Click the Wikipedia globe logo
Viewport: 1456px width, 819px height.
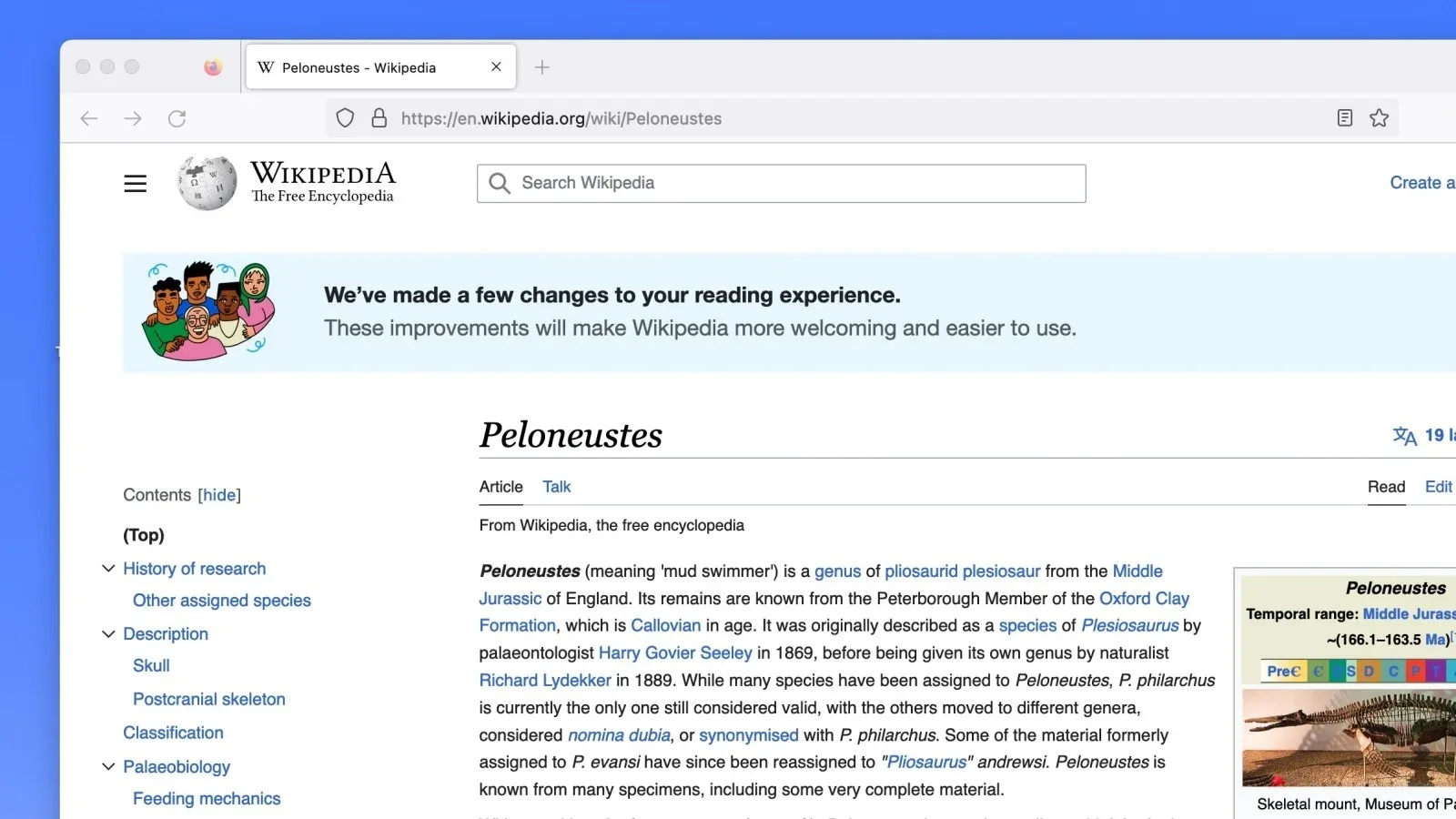pyautogui.click(x=207, y=183)
